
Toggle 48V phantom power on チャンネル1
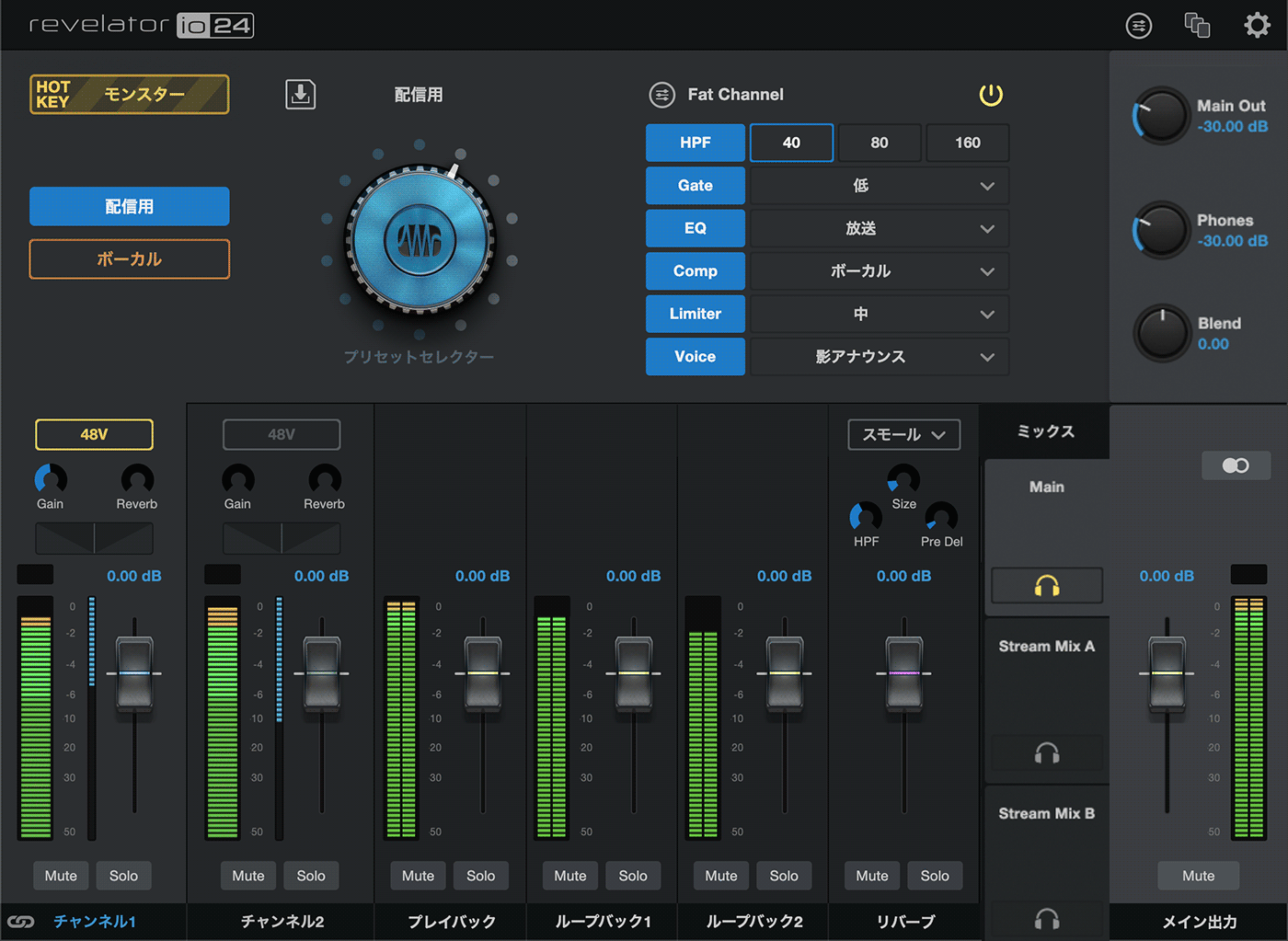[94, 434]
